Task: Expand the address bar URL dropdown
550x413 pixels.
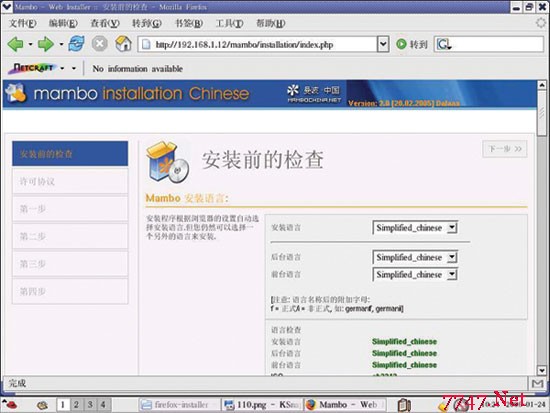Action: pos(383,45)
